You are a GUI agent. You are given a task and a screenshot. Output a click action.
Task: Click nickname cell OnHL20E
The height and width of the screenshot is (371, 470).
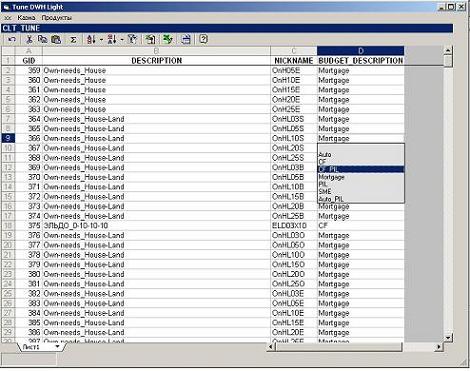pos(294,332)
